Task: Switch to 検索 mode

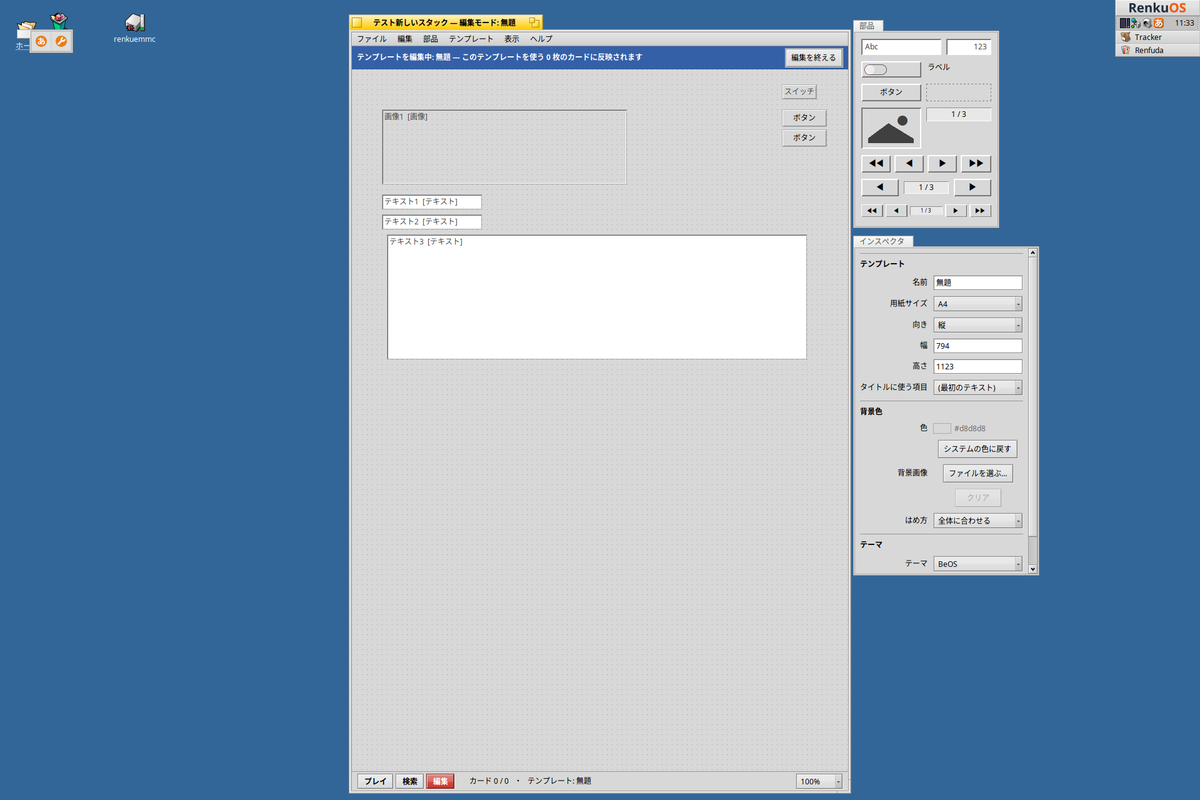Action: tap(410, 781)
